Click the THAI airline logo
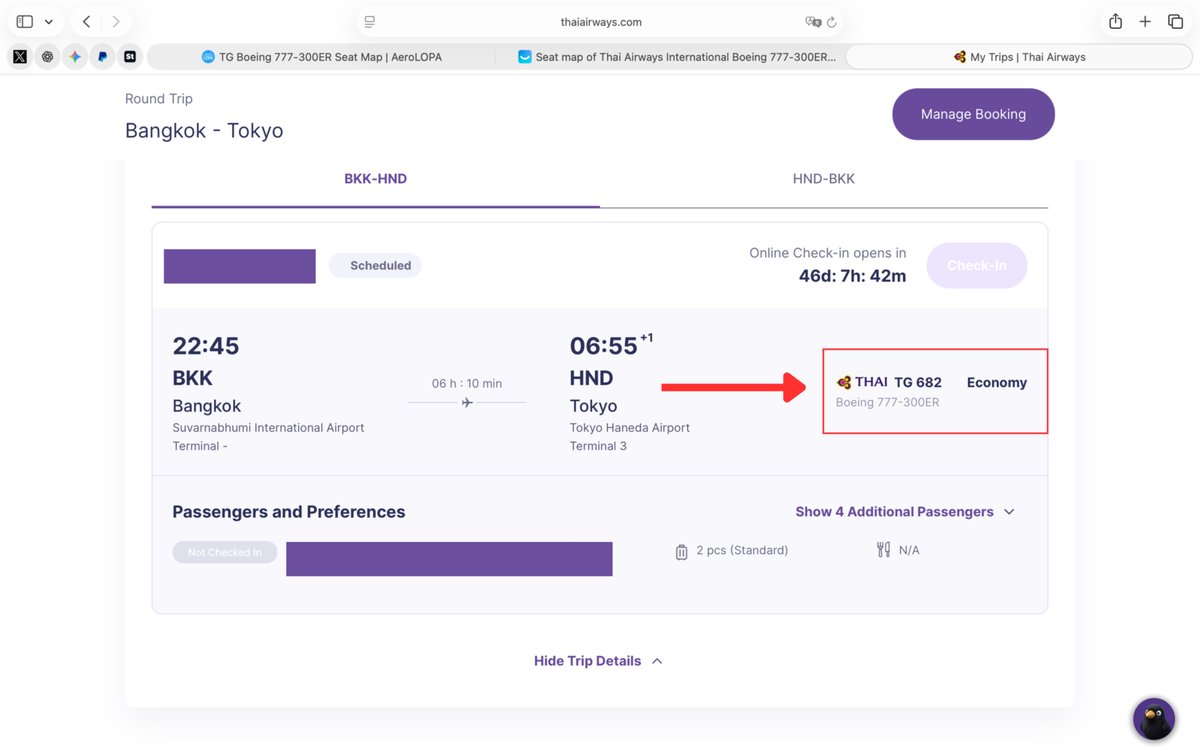This screenshot has width=1200, height=750. (862, 382)
